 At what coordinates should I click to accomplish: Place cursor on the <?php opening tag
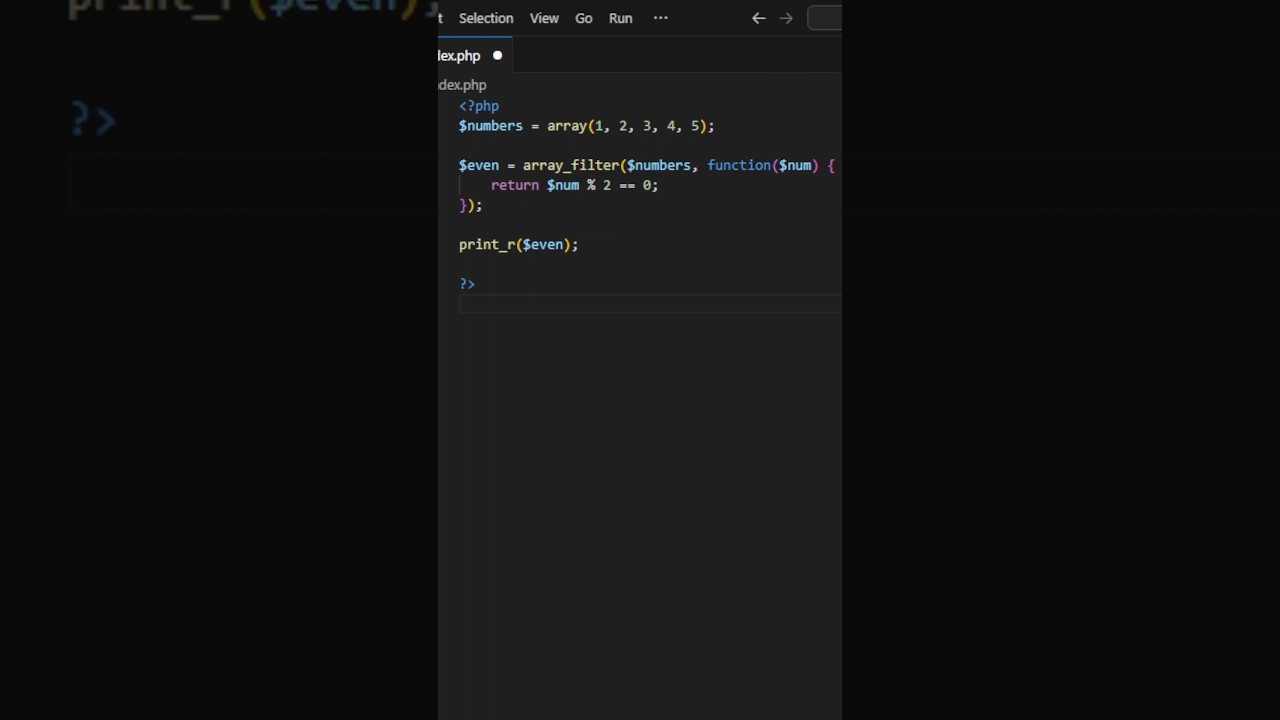479,106
